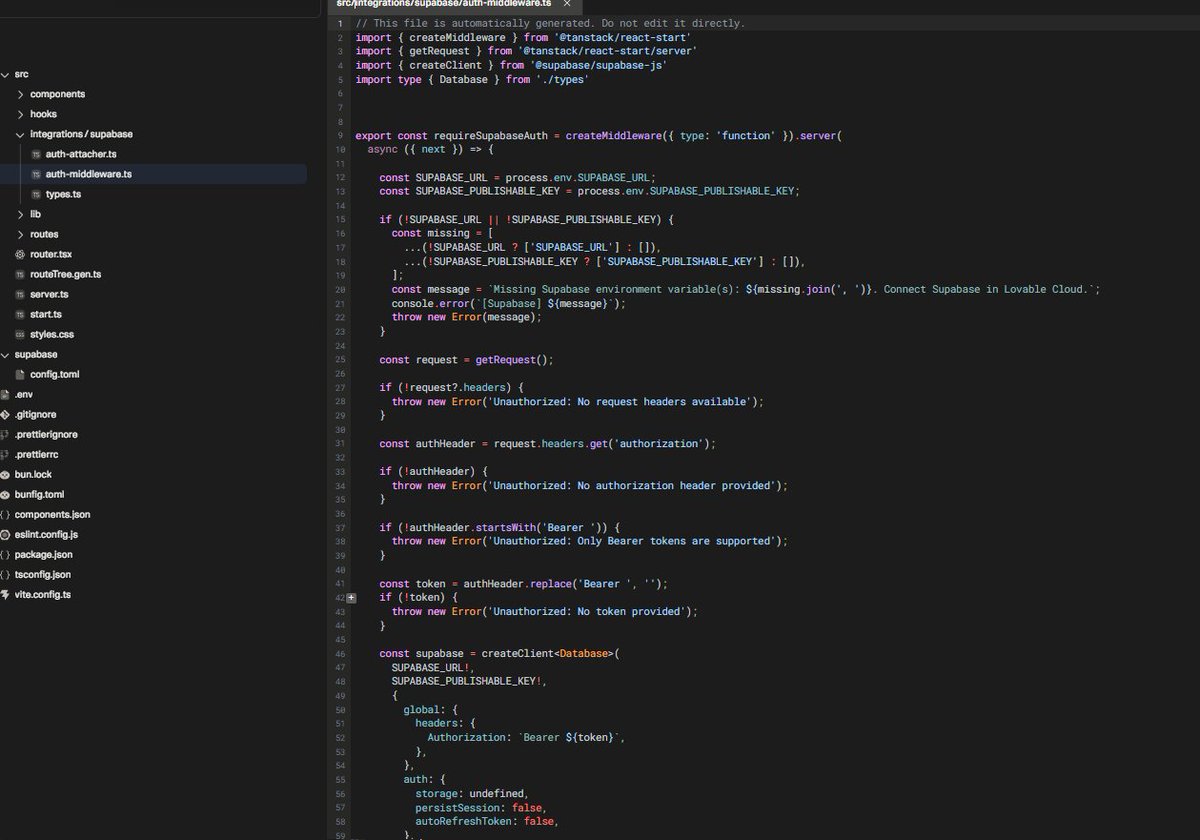Click the fold marker at line 42
The height and width of the screenshot is (840, 1200).
(351, 597)
